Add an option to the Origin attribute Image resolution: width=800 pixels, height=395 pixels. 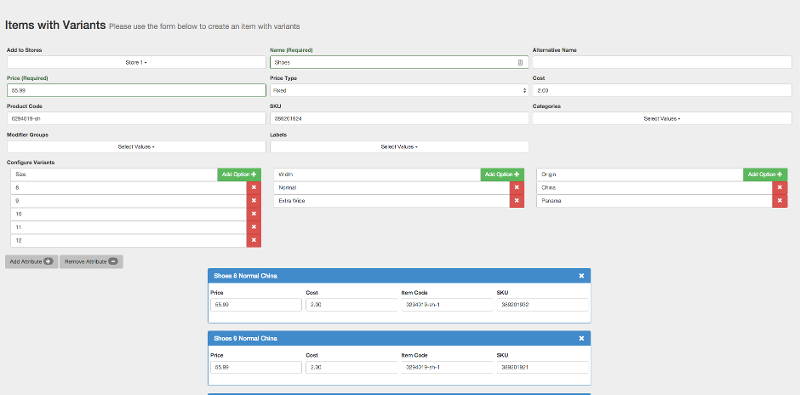point(765,174)
